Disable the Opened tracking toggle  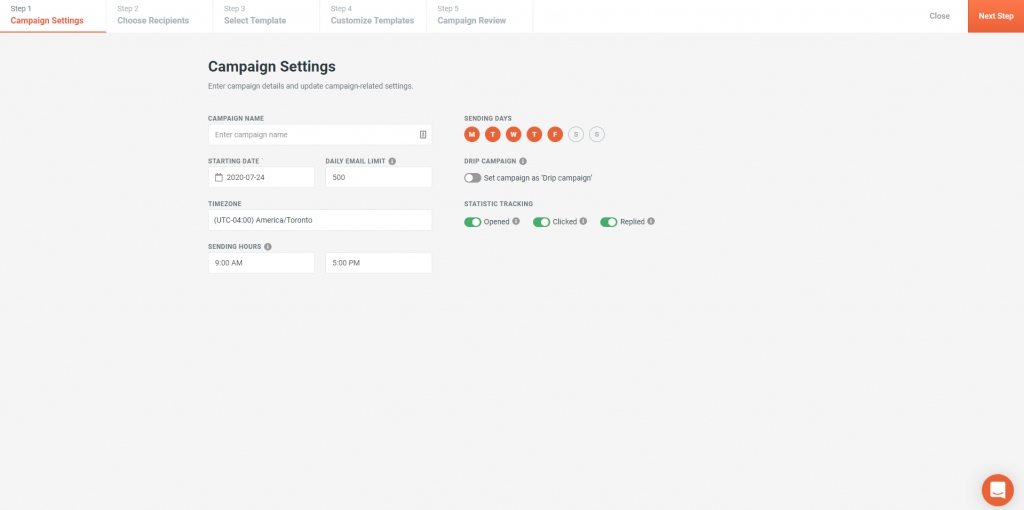click(x=472, y=222)
